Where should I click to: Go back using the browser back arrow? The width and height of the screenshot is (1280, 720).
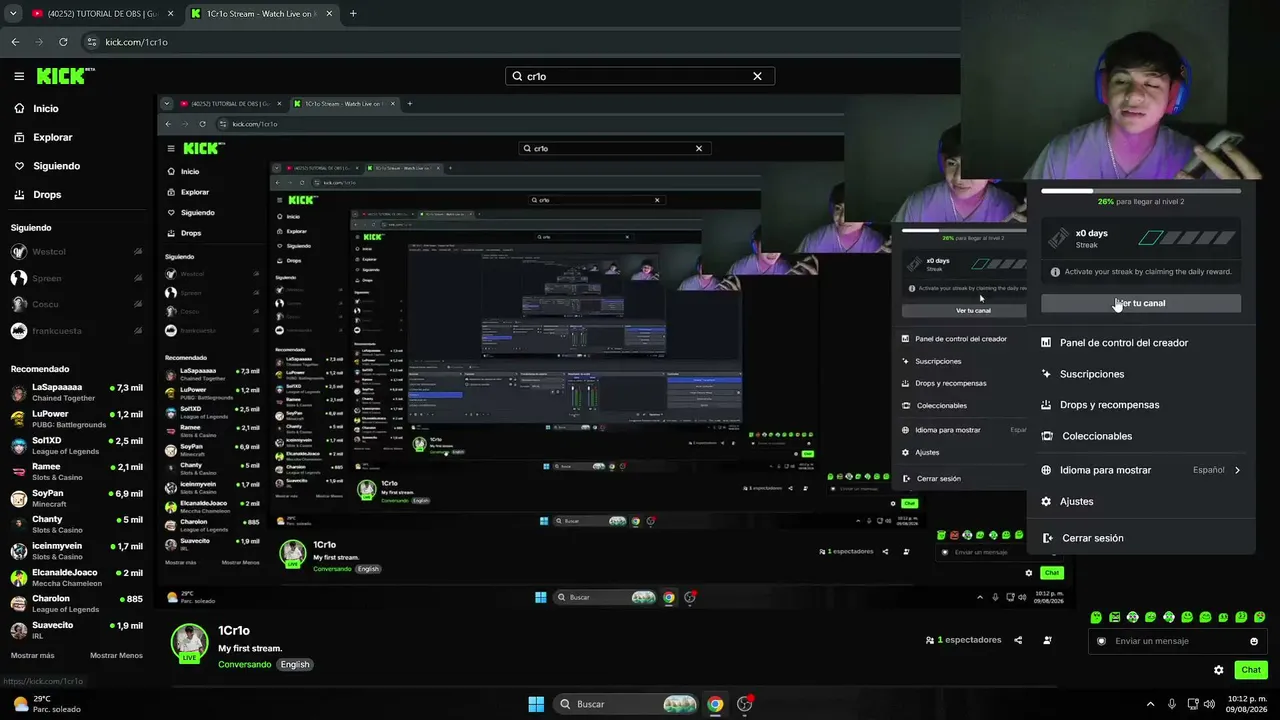pos(15,42)
